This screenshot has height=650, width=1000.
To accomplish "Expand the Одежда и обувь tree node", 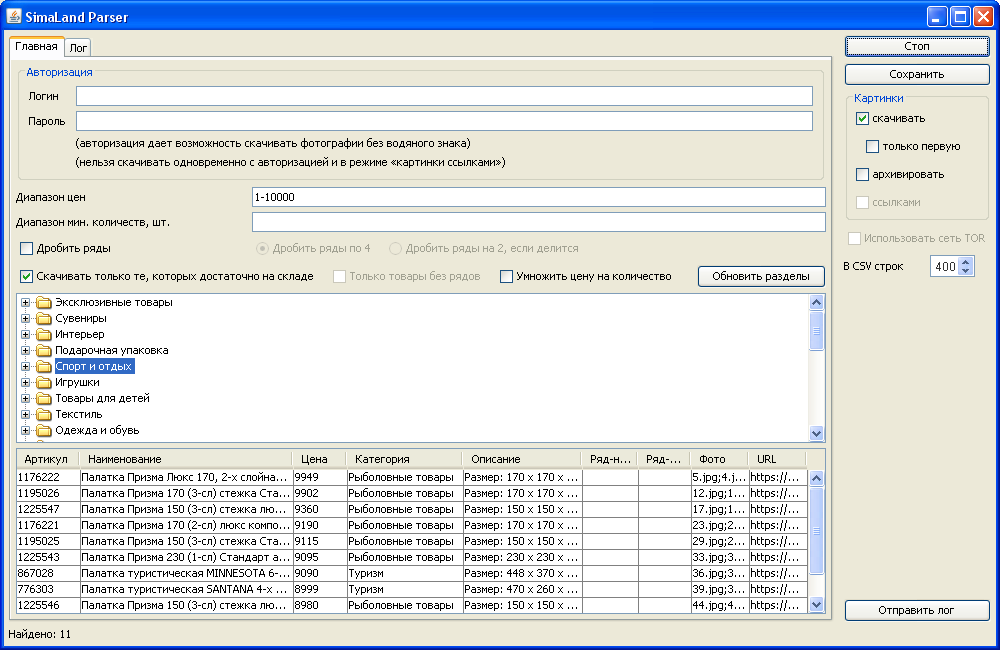I will pos(26,430).
